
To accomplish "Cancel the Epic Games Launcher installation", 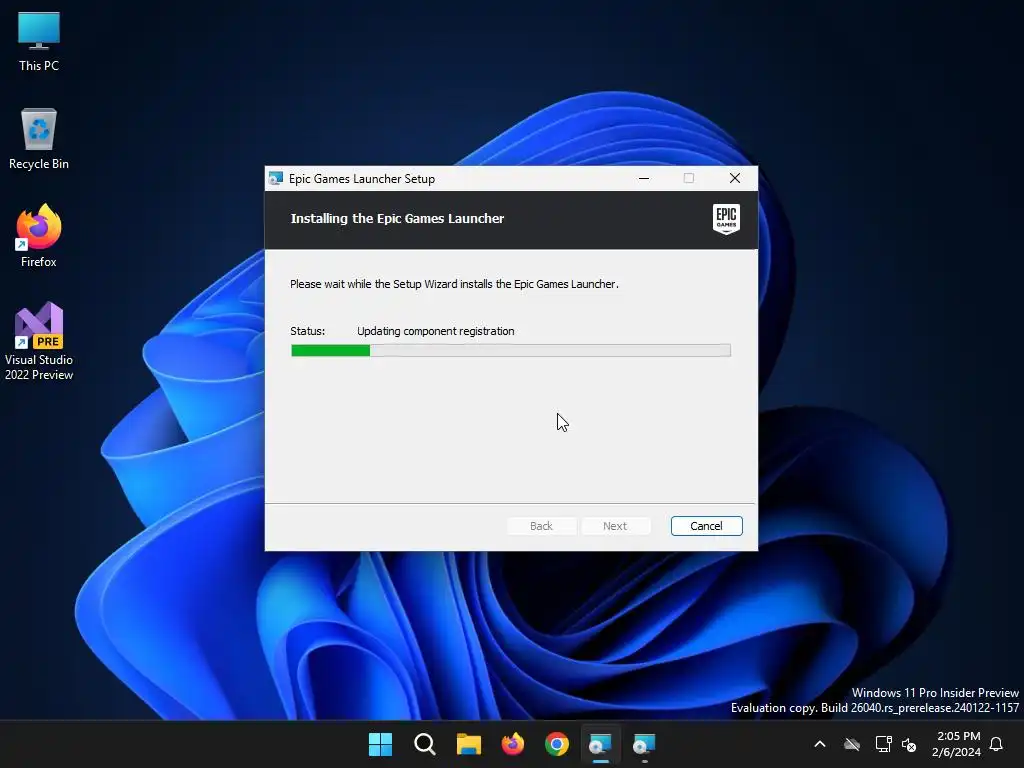I will 706,526.
